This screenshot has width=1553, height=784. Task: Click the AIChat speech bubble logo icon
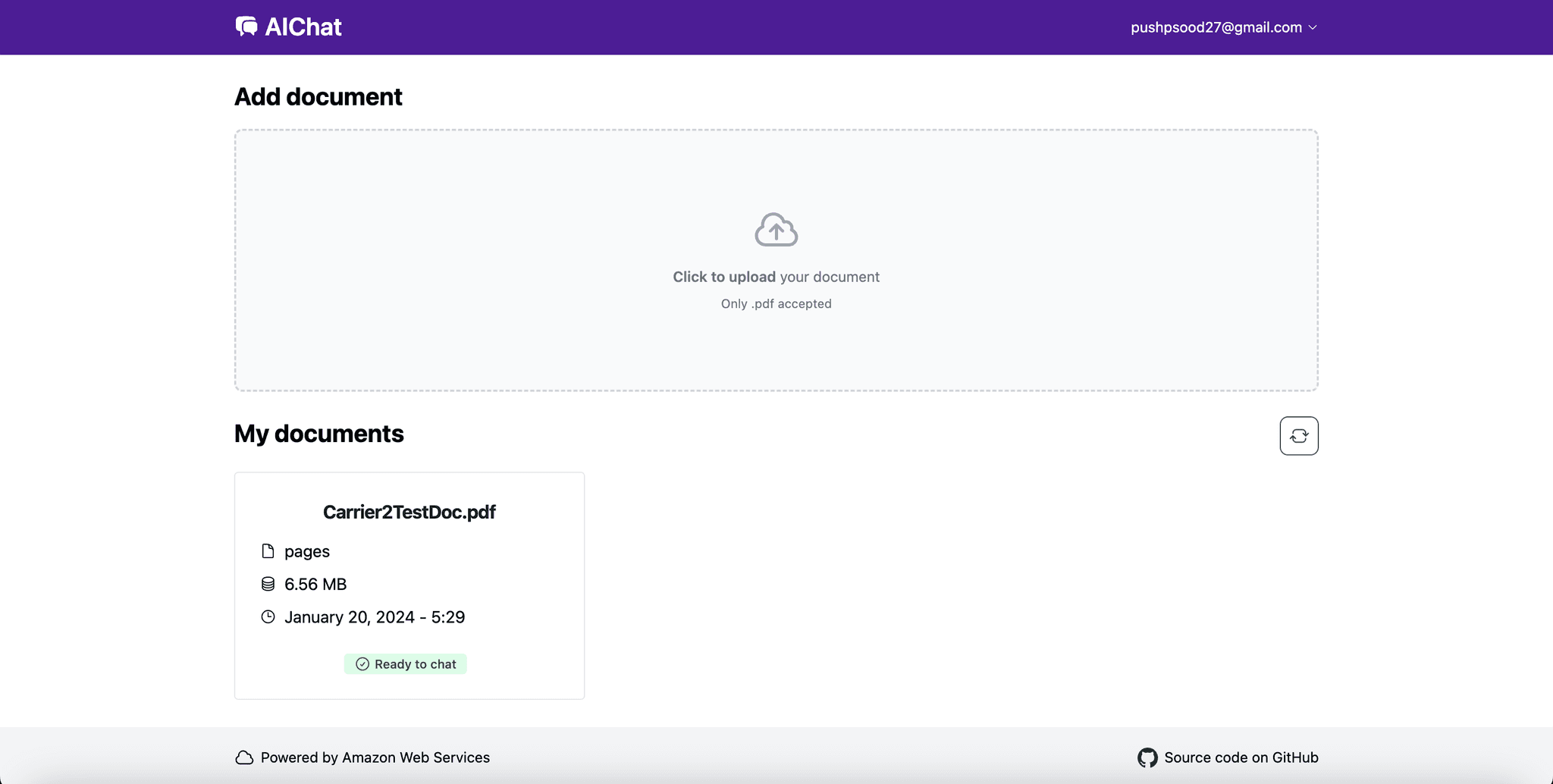tap(246, 27)
